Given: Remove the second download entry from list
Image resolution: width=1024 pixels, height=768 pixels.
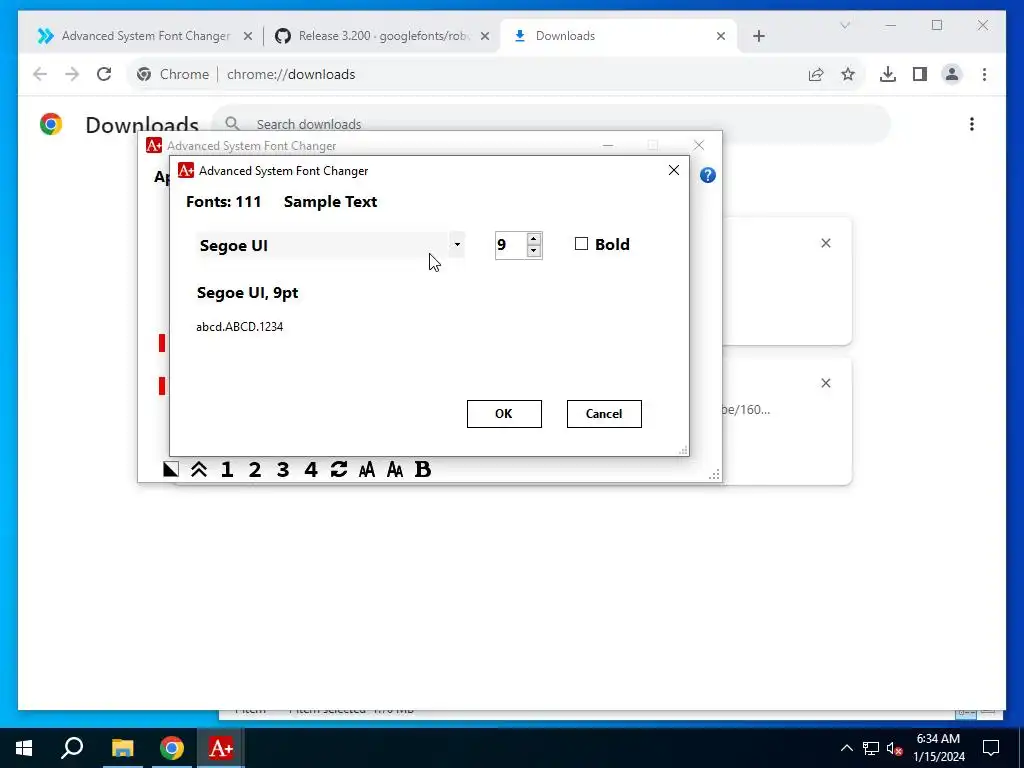Looking at the screenshot, I should 825,383.
